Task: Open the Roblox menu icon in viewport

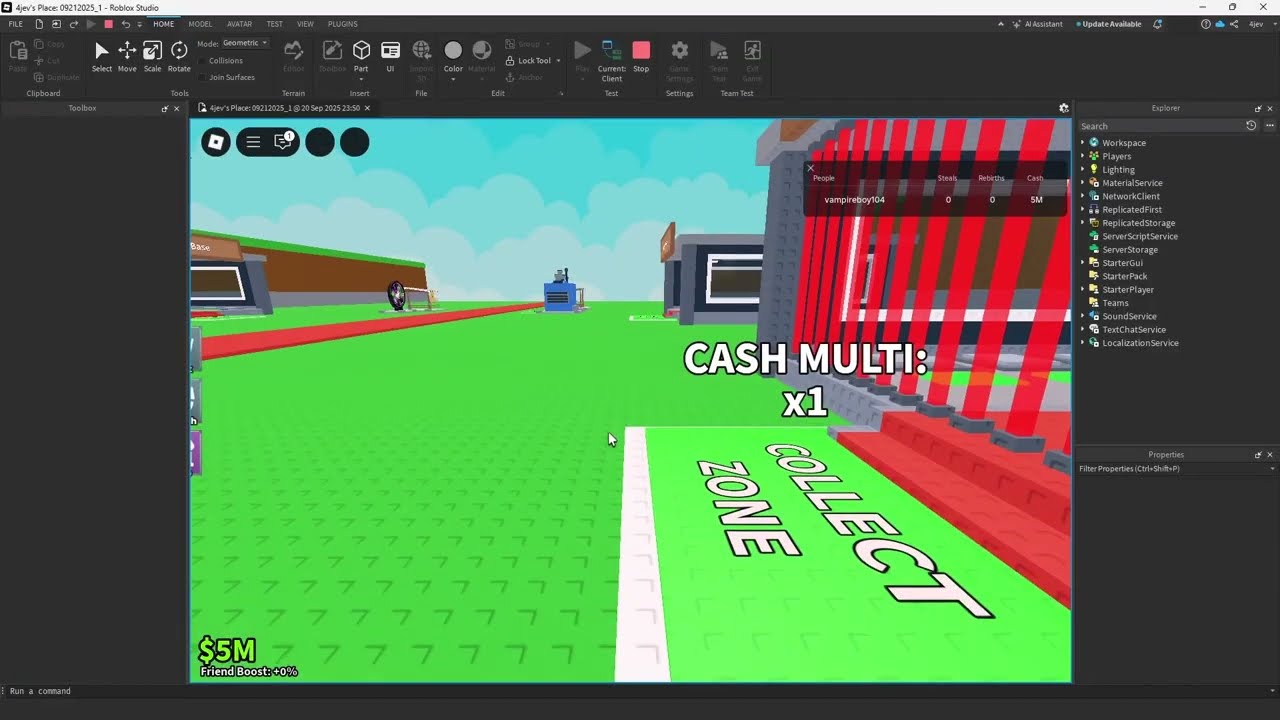Action: click(216, 142)
